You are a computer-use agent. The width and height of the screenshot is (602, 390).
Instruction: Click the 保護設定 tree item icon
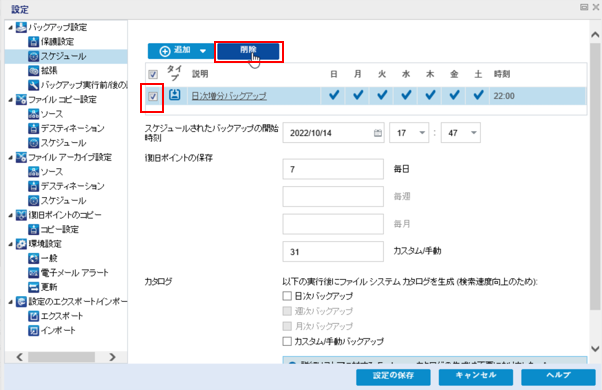pos(34,42)
